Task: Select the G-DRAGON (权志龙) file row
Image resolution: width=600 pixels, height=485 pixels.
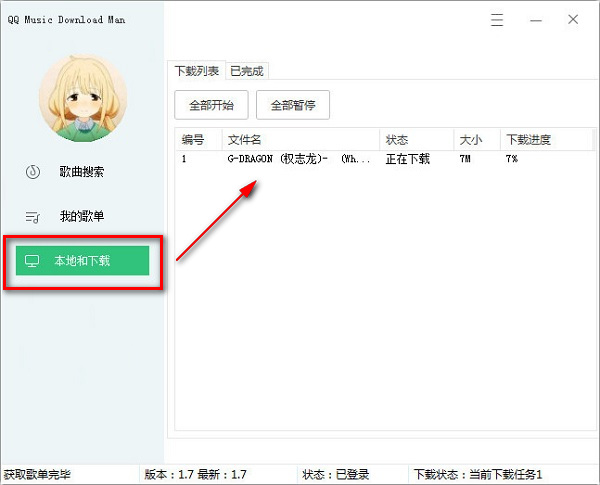Action: [x=385, y=159]
